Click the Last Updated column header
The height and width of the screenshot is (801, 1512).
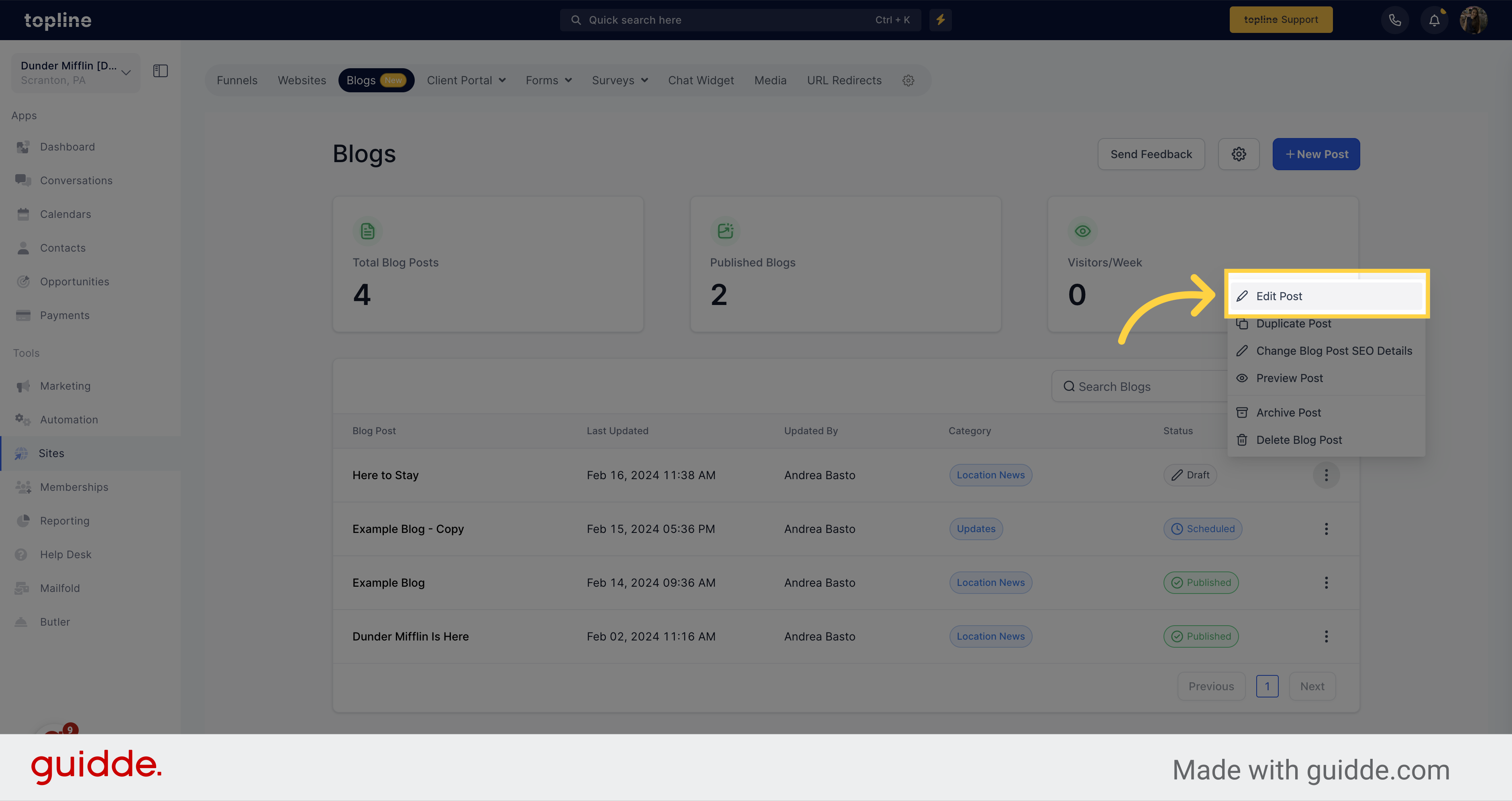tap(617, 431)
